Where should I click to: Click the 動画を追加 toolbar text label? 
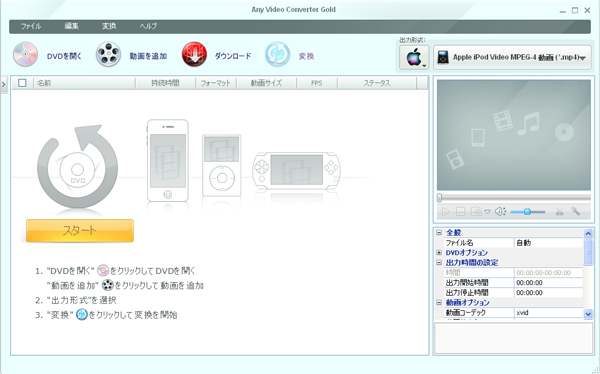[148, 56]
